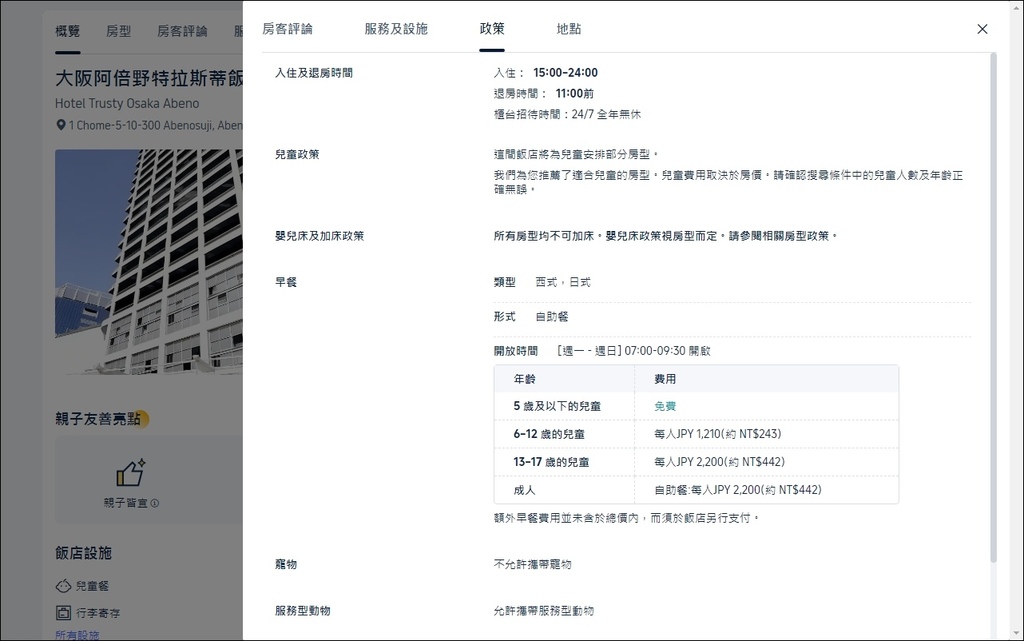The width and height of the screenshot is (1024, 641).
Task: Click extra breakfast fee note text
Action: [627, 518]
